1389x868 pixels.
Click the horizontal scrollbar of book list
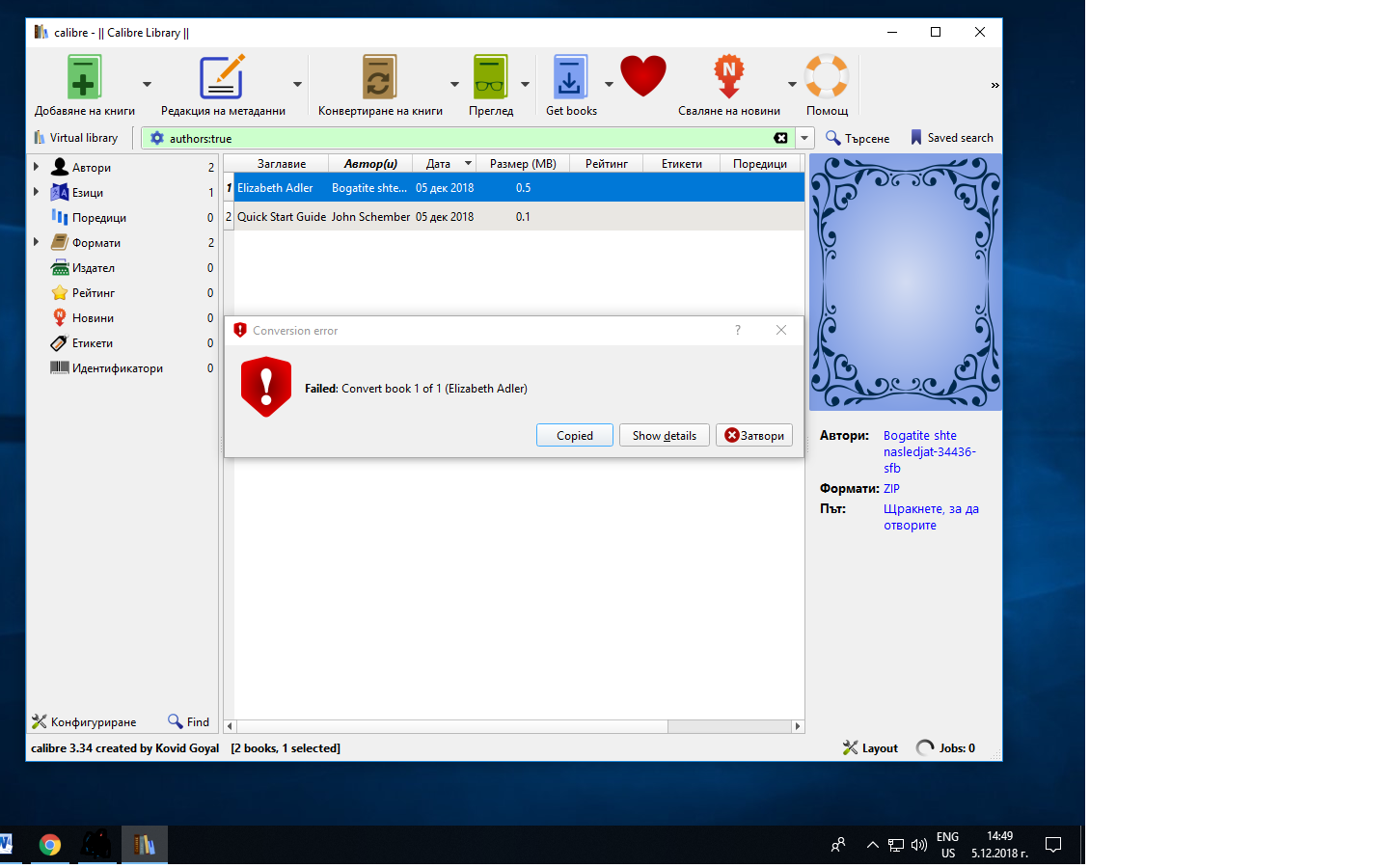(451, 726)
